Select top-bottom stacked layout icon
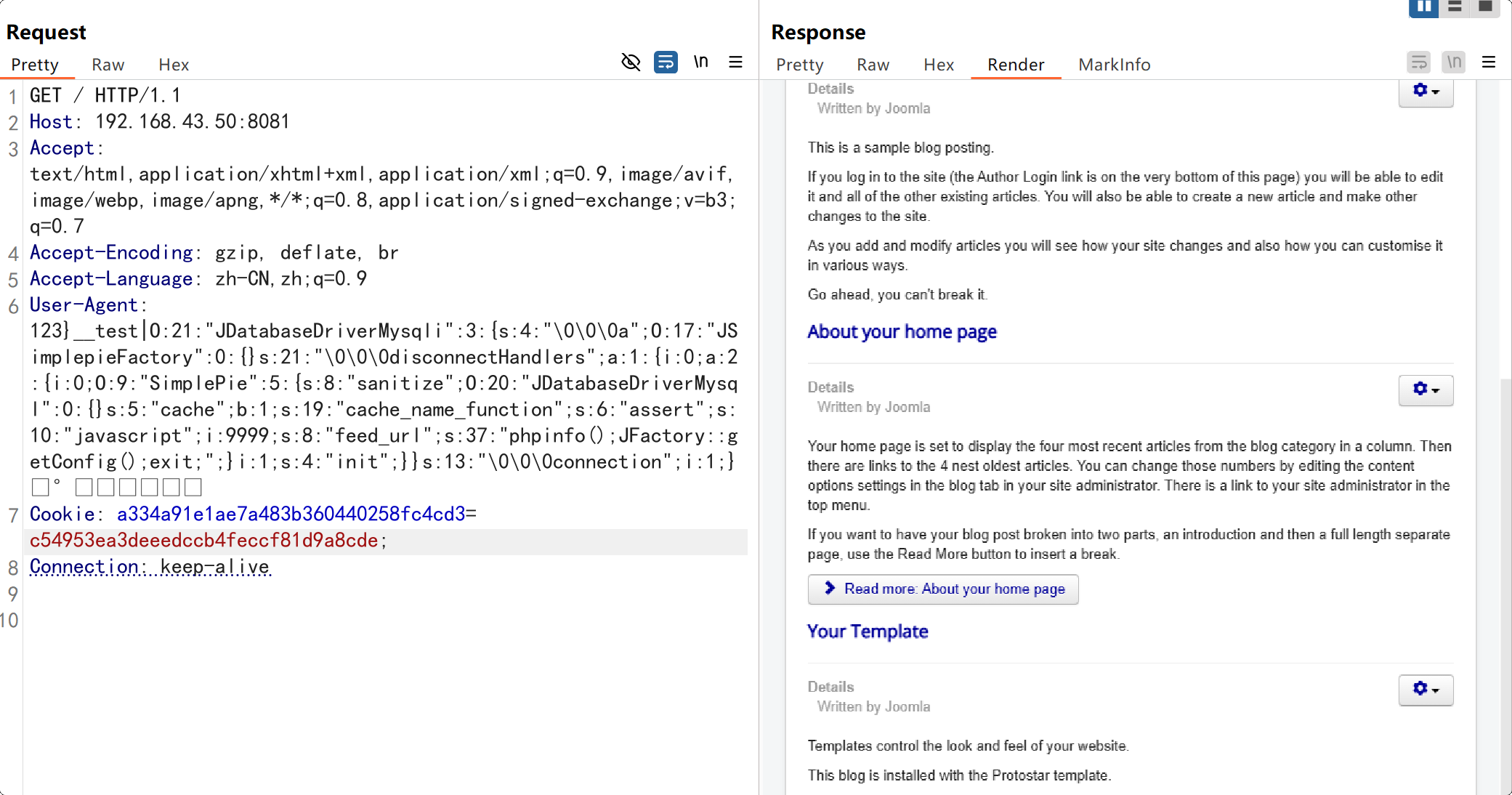 (1454, 7)
